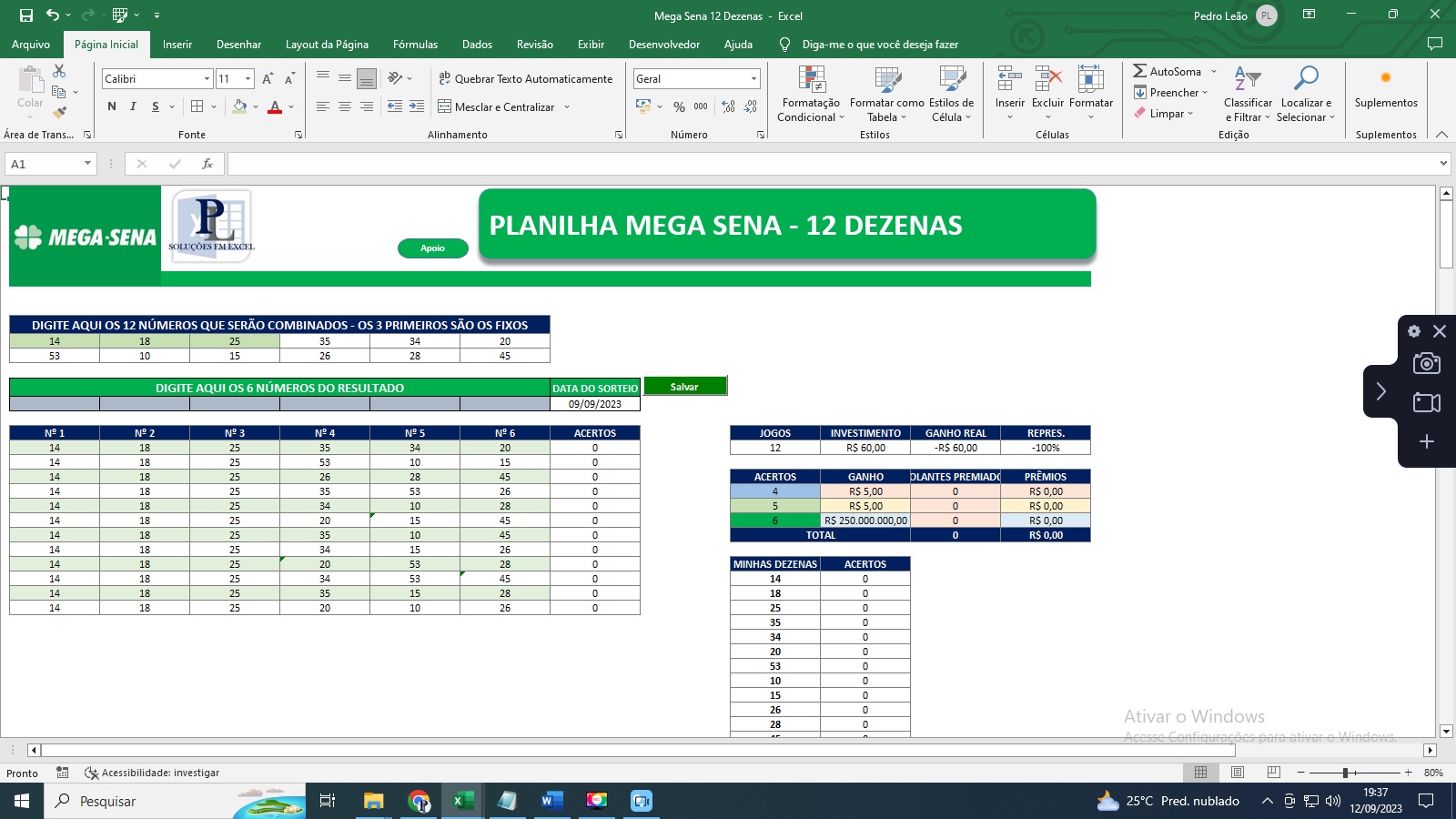Open Conditional Formatting icon
1456x819 pixels.
(811, 80)
